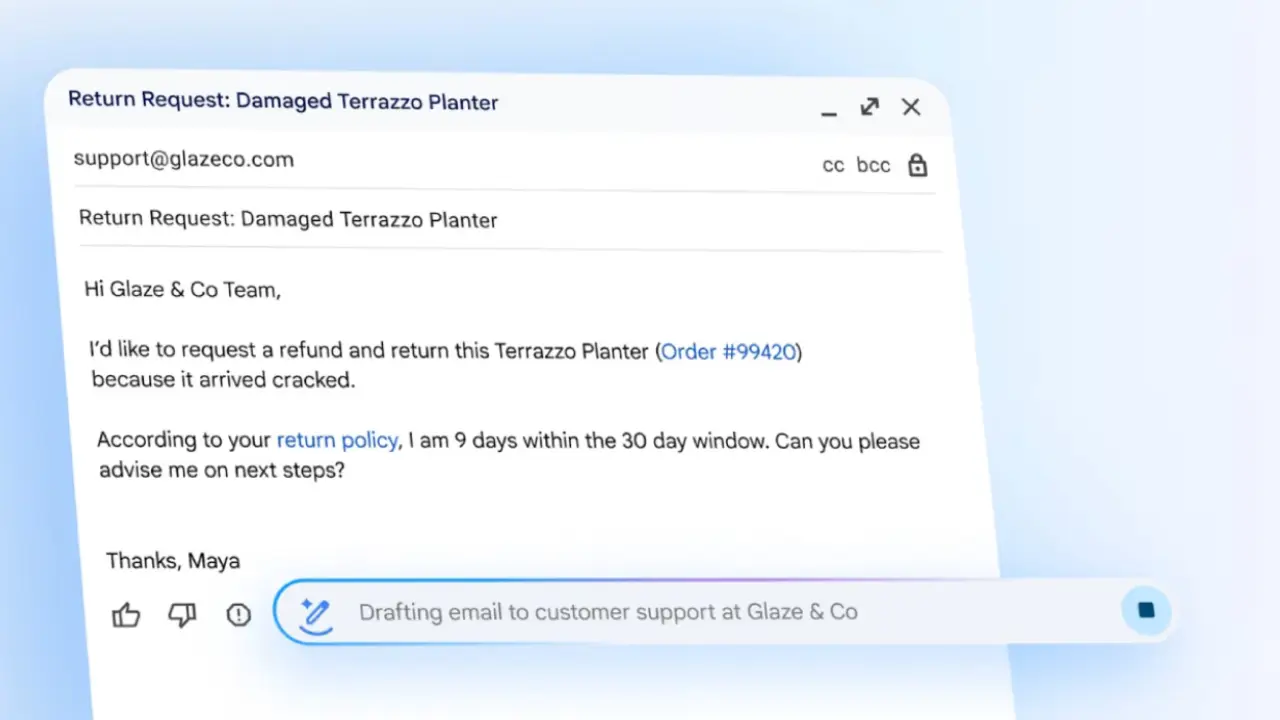Viewport: 1280px width, 720px height.
Task: Click the sentence about arriving cracked
Action: (x=223, y=380)
